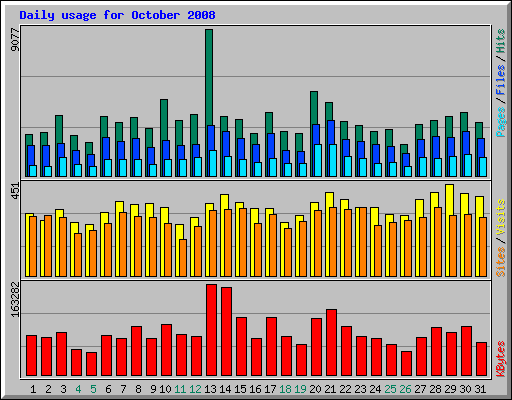Click the red KBytes bar for day 14

[226, 332]
